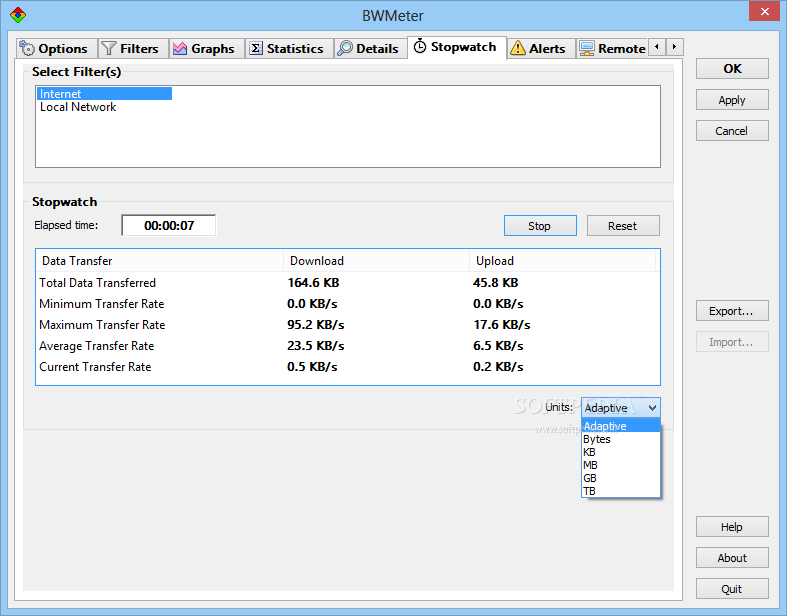Screen dimensions: 787x616
Task: Click the elapsed time field showing 00:00:07
Action: (169, 225)
